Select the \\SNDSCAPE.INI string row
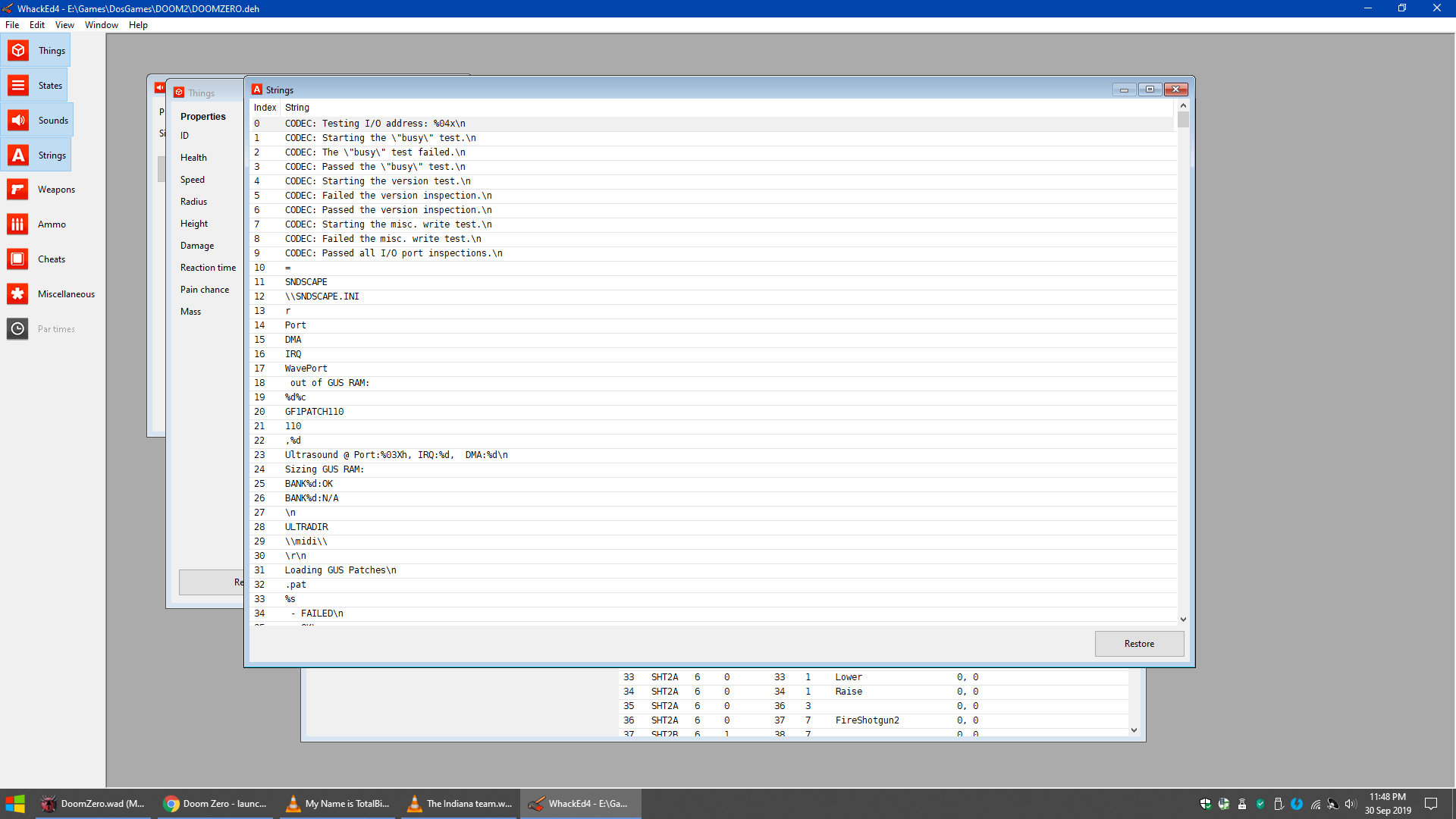 [713, 297]
